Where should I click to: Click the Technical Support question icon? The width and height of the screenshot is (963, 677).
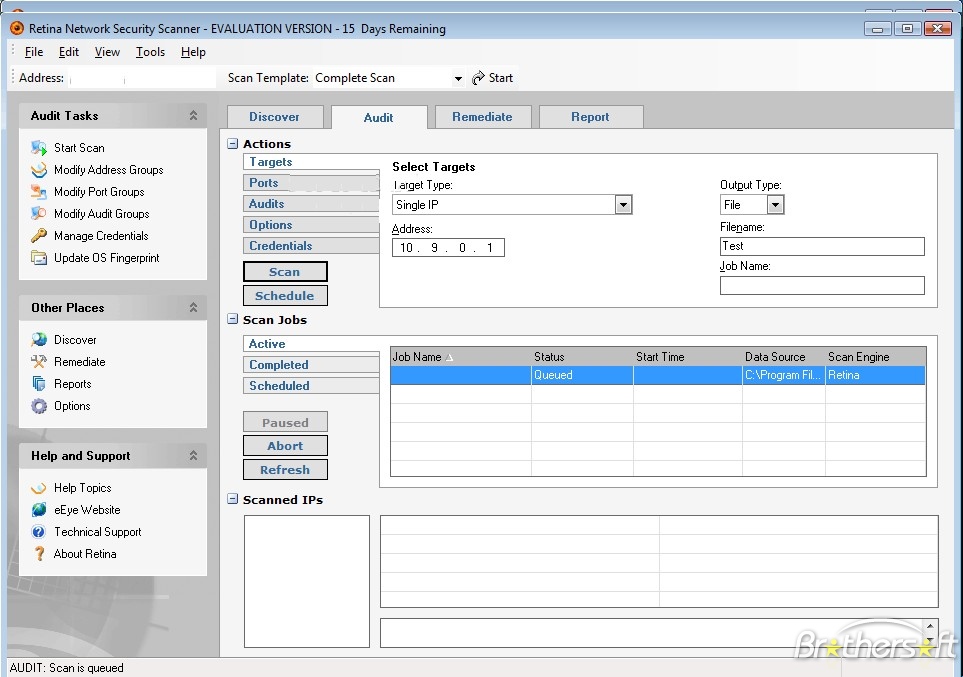[39, 532]
